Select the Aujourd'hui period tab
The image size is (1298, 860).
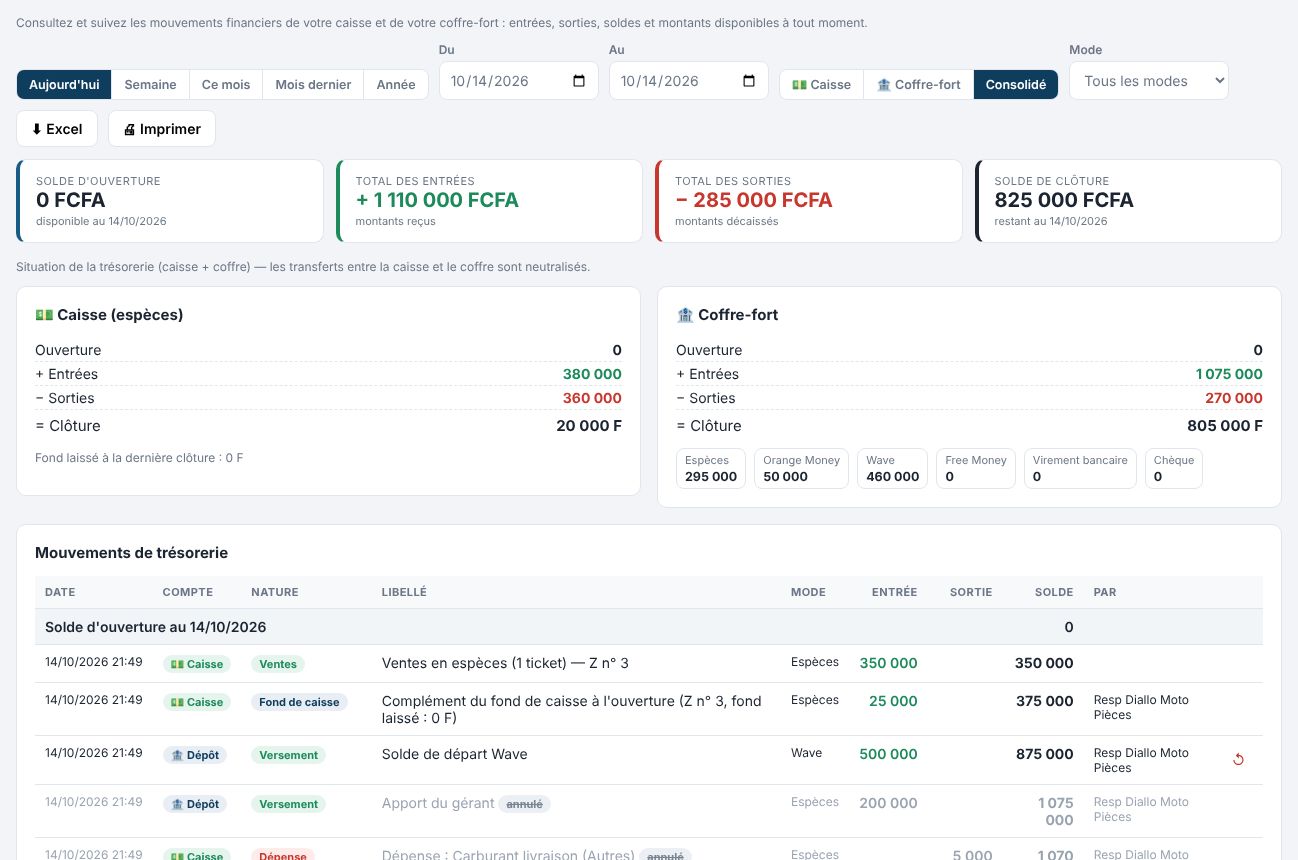click(x=64, y=84)
